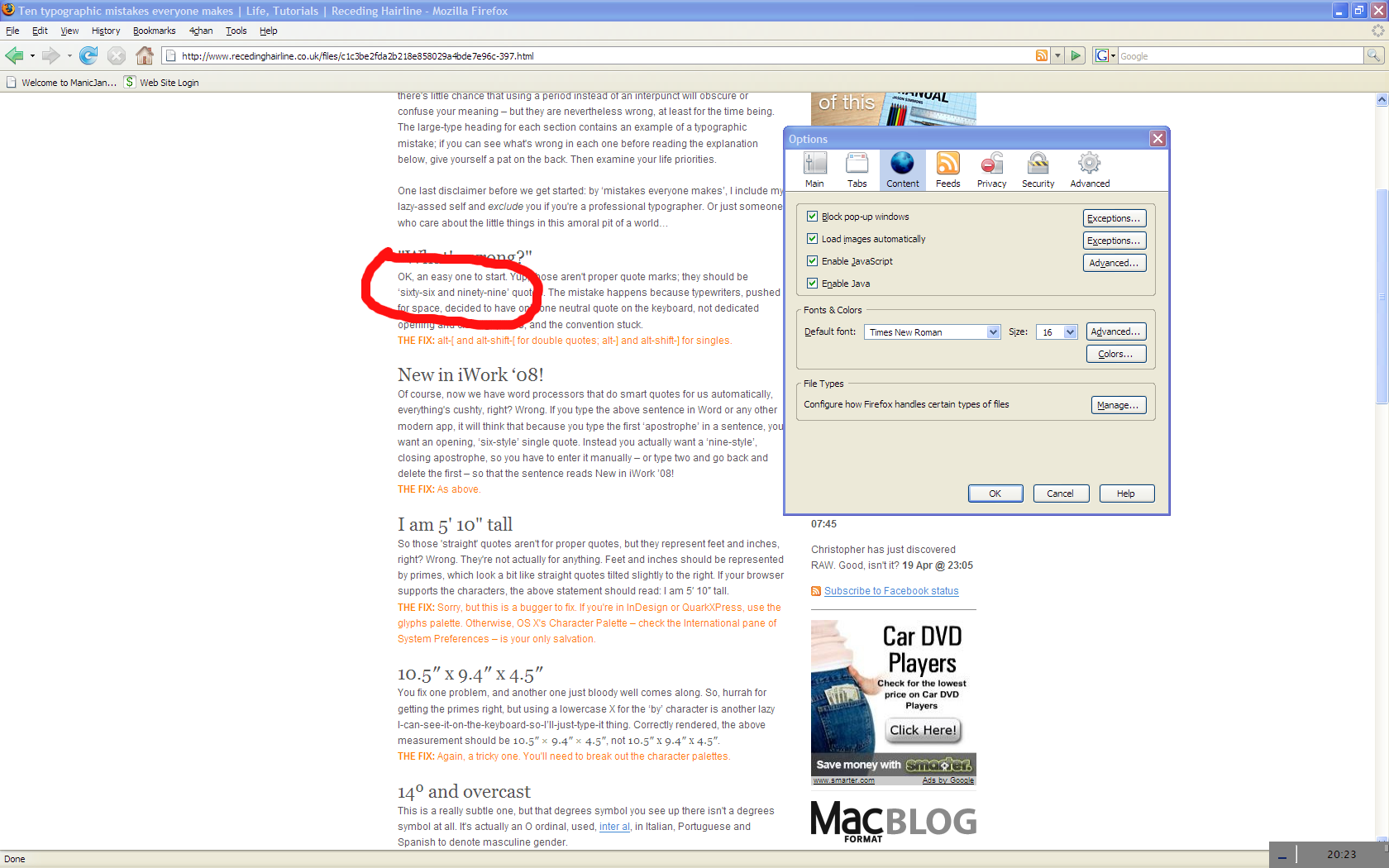This screenshot has height=868, width=1389.
Task: Follow the Subscribe to Facebook status link
Action: click(x=891, y=591)
